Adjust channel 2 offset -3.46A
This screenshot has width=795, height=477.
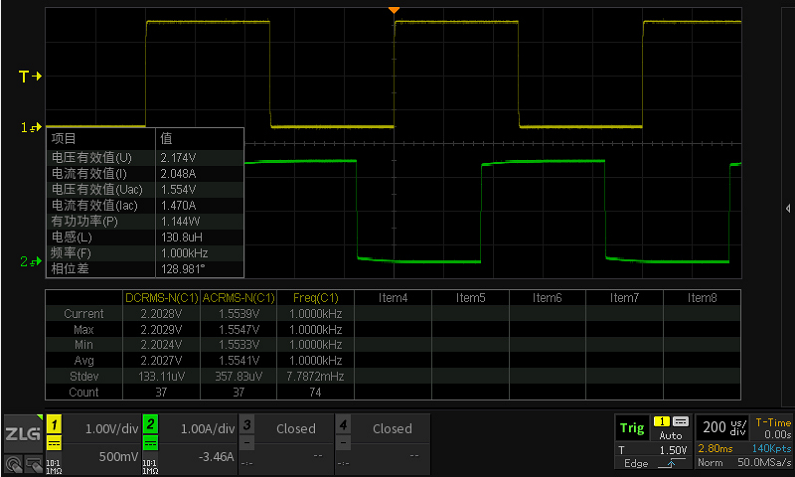click(x=216, y=457)
